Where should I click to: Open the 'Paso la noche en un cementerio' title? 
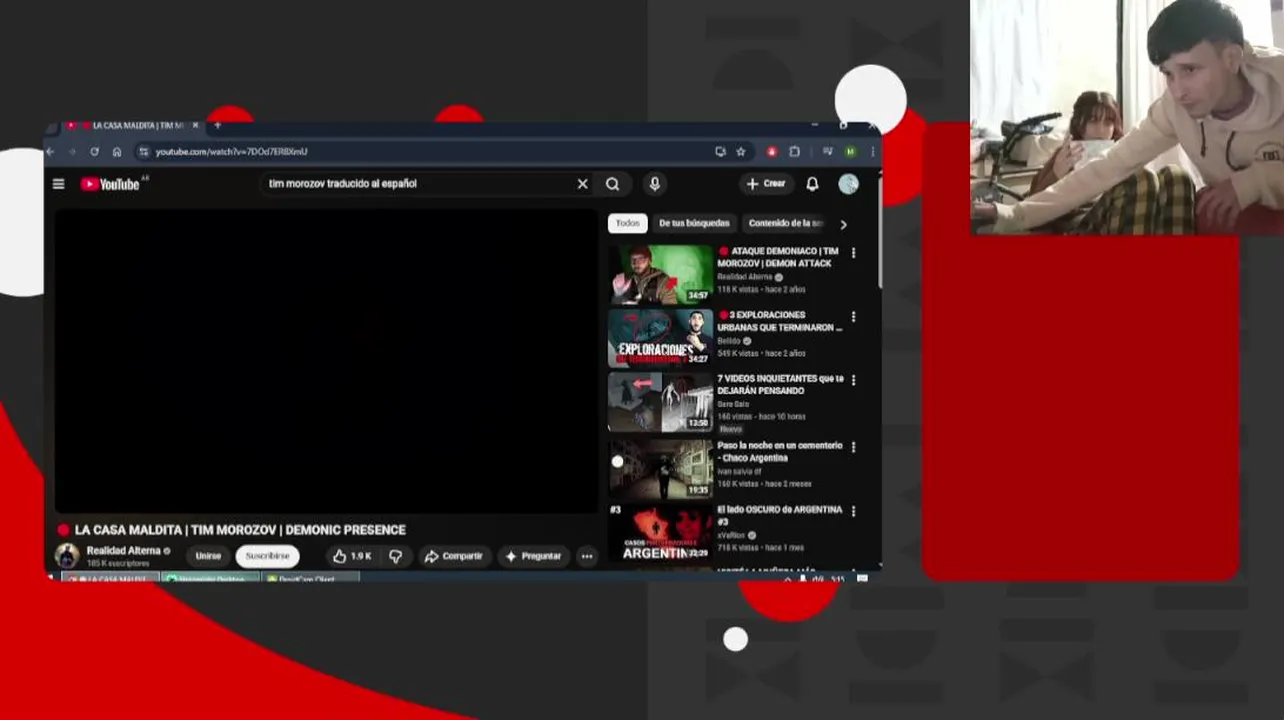pyautogui.click(x=780, y=452)
